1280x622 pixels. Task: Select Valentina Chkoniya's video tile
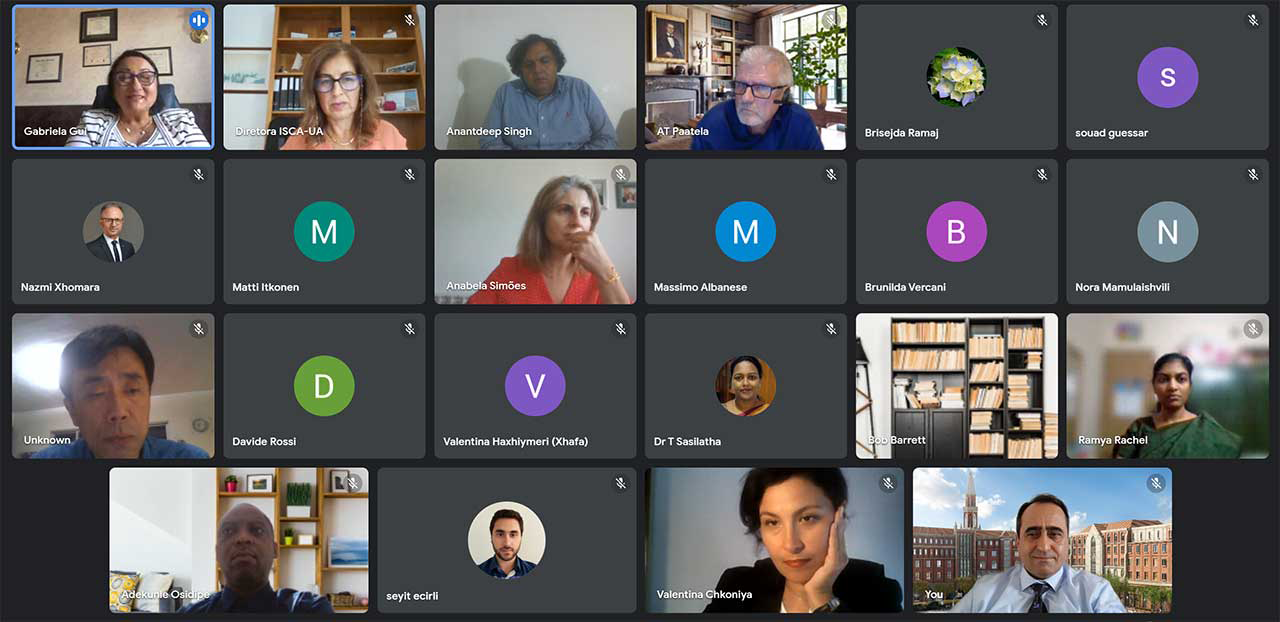(774, 540)
